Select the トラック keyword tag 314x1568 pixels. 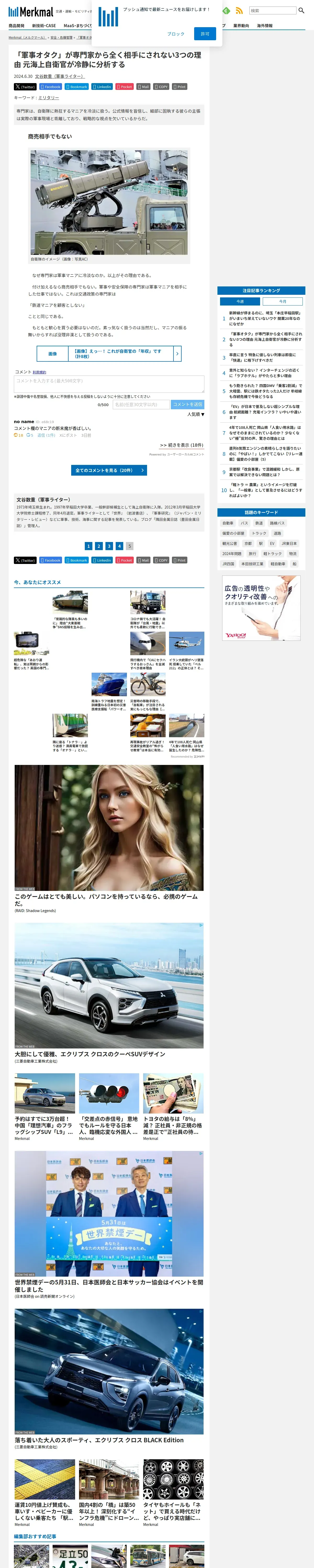pos(259,533)
